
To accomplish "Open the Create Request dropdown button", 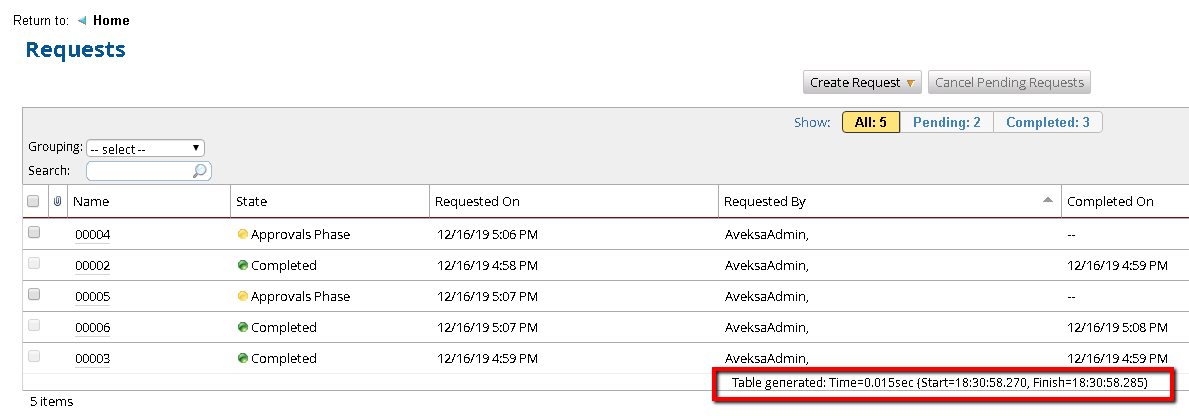I will (863, 83).
